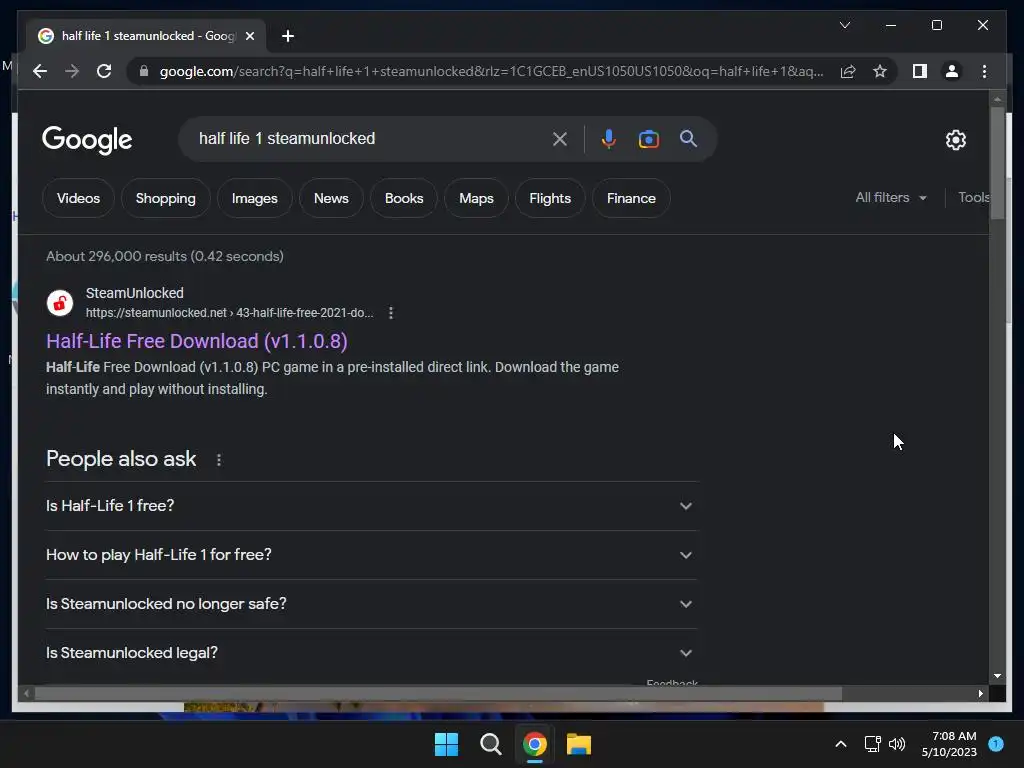The image size is (1024, 768).
Task: Click the steamunlocked.net result URL
Action: (229, 313)
